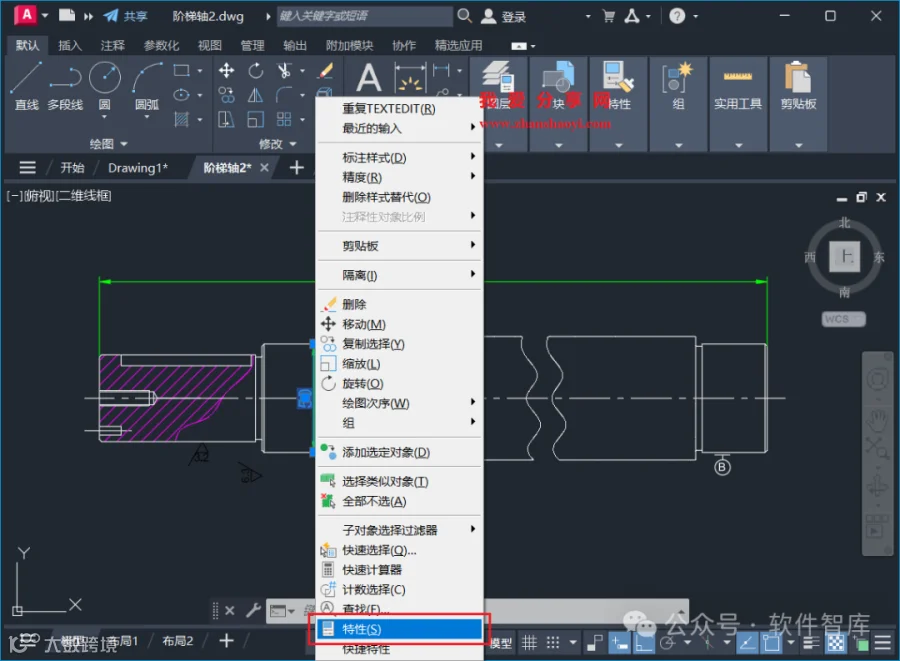
Task: Click the Array tool icon
Action: click(284, 119)
